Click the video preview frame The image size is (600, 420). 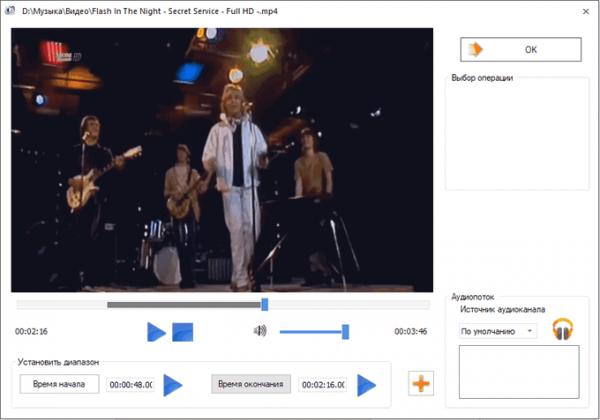click(222, 160)
